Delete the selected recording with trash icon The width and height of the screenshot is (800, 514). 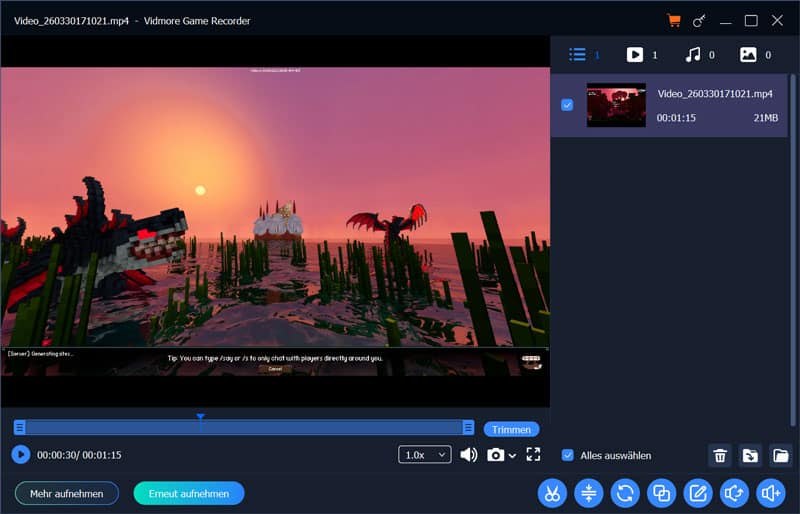[720, 456]
